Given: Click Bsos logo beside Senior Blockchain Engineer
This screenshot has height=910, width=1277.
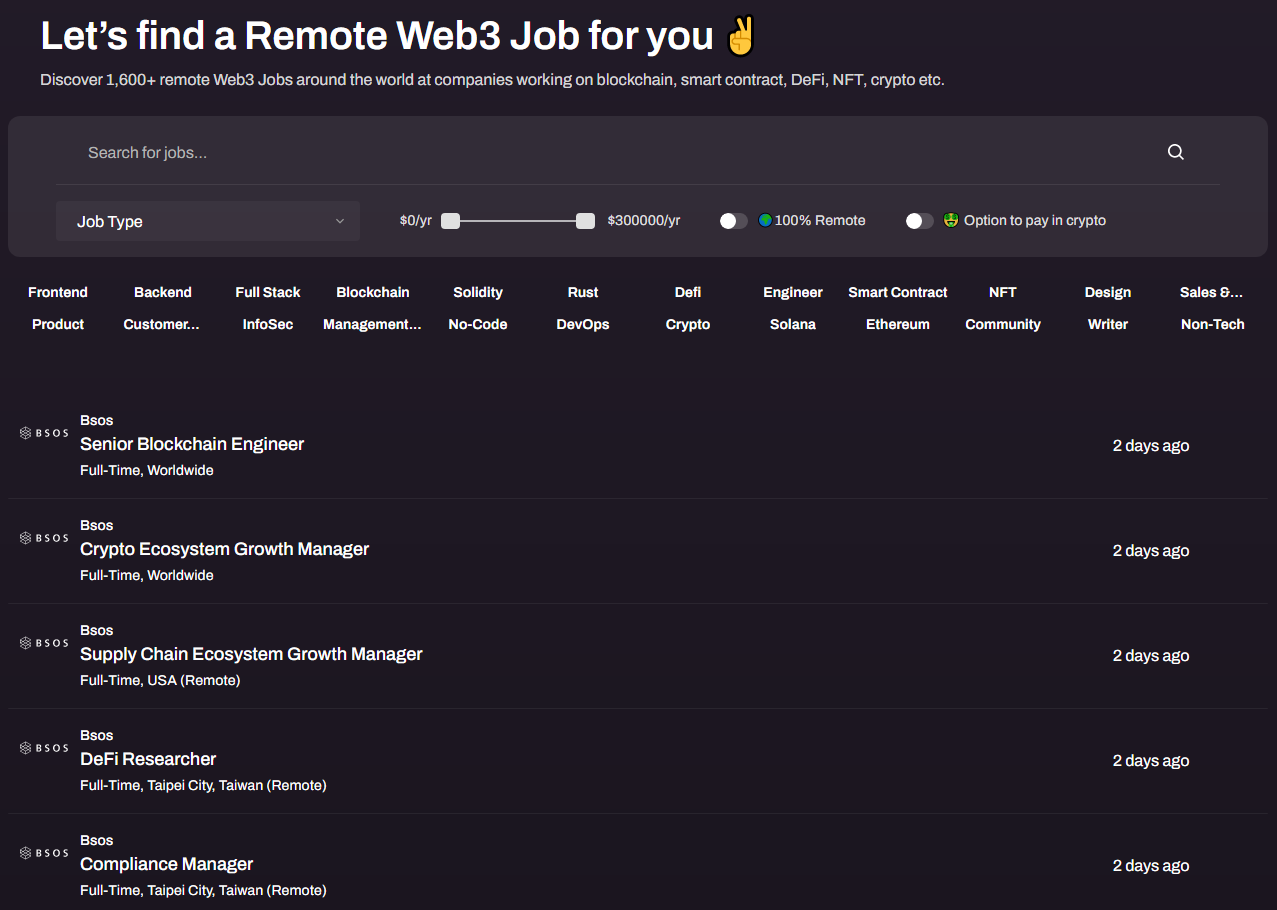Looking at the screenshot, I should (x=44, y=433).
